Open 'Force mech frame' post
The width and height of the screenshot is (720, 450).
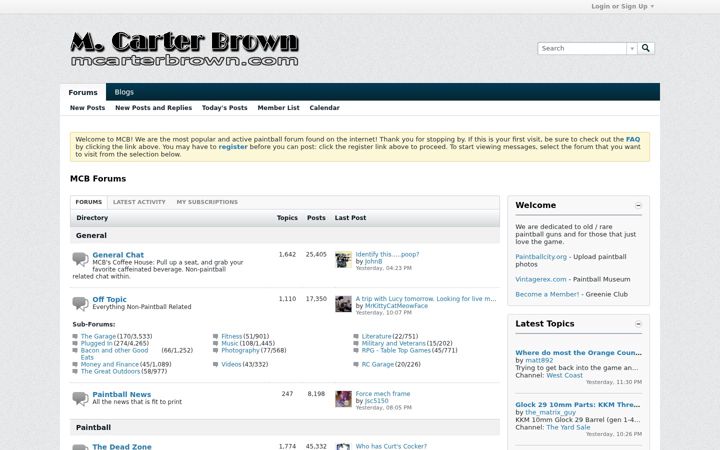click(382, 394)
